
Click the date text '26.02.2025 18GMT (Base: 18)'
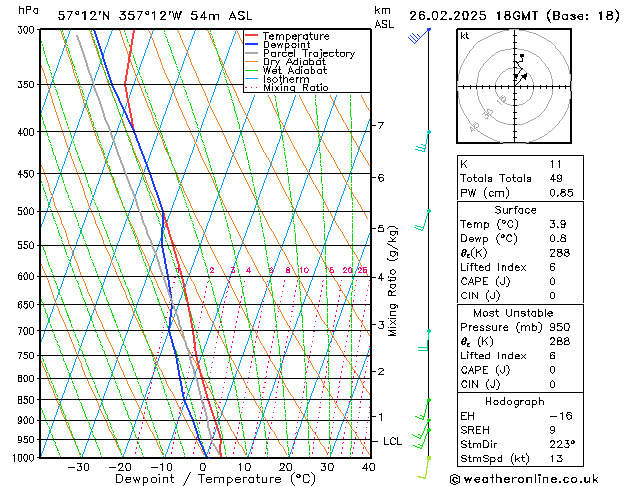[514, 16]
